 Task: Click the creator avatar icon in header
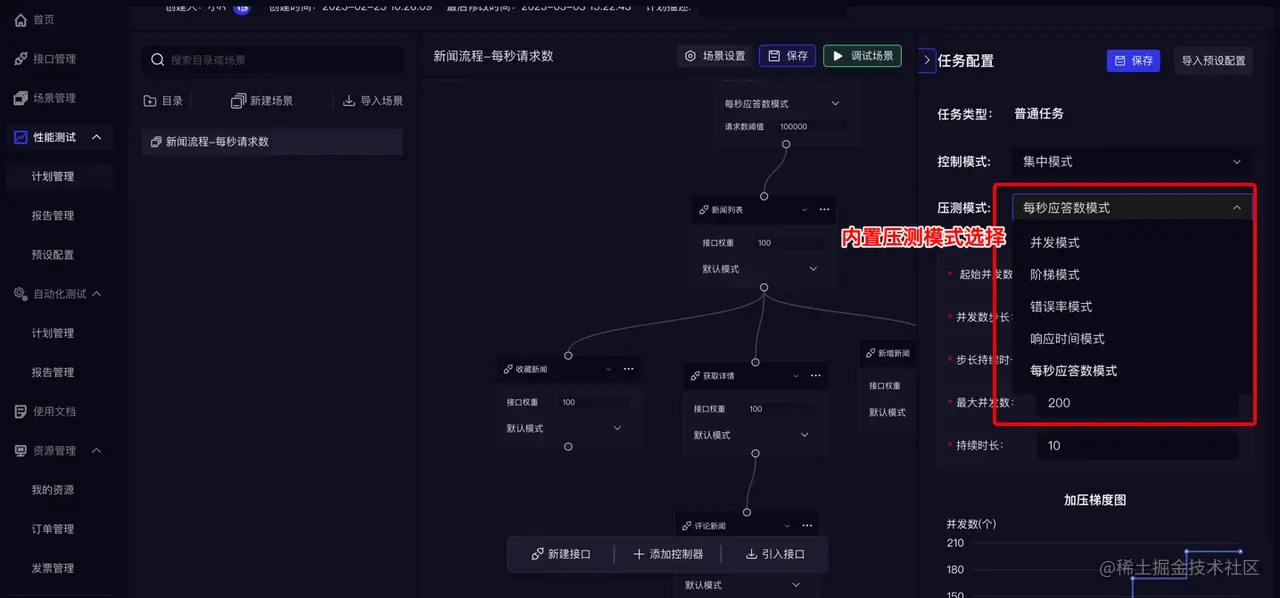[x=242, y=7]
